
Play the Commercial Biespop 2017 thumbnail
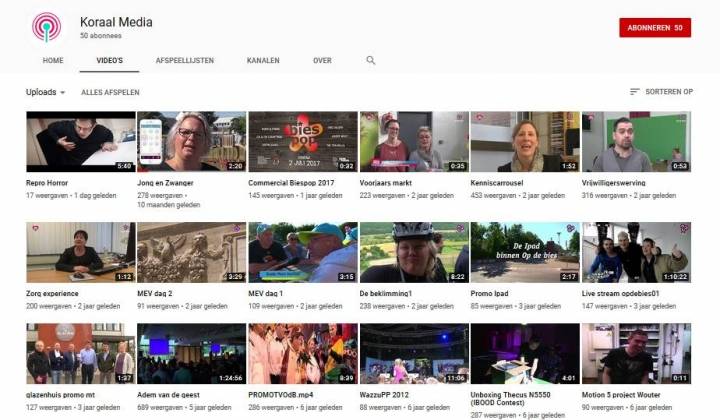[x=302, y=142]
